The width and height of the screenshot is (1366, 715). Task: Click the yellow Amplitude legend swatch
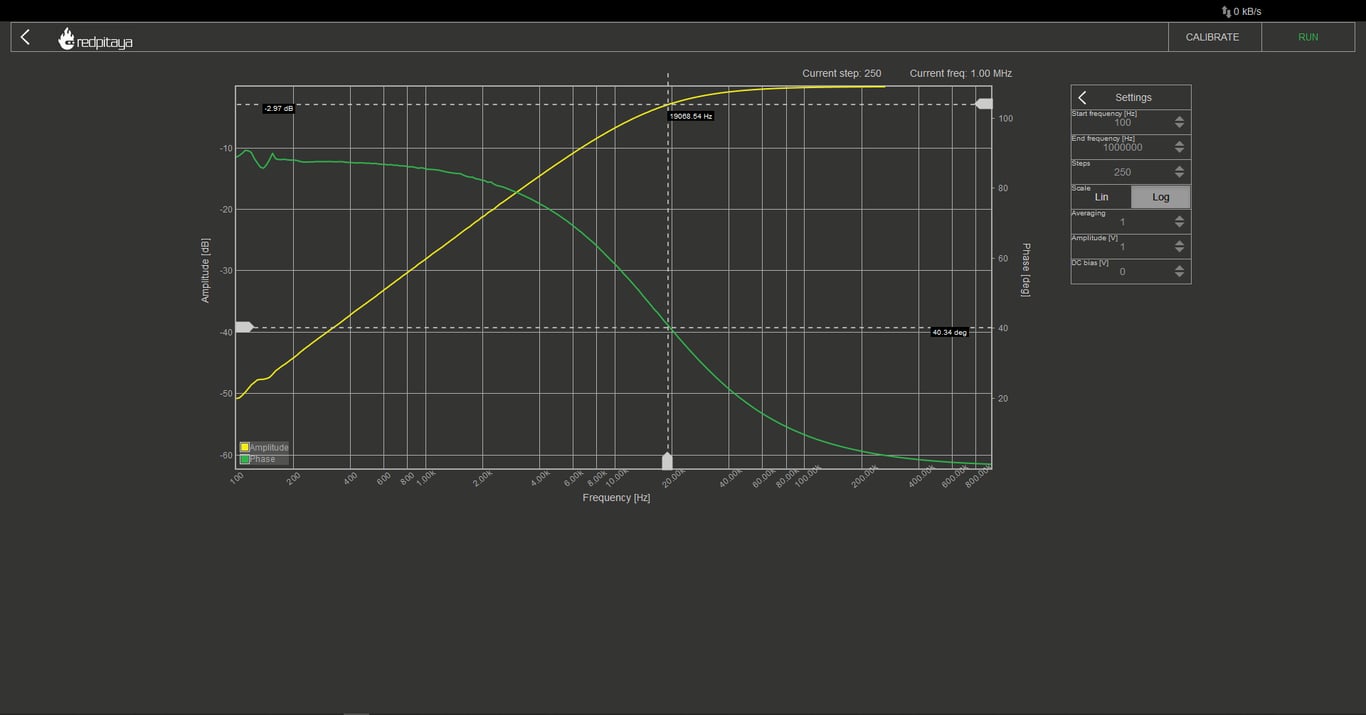tap(244, 447)
